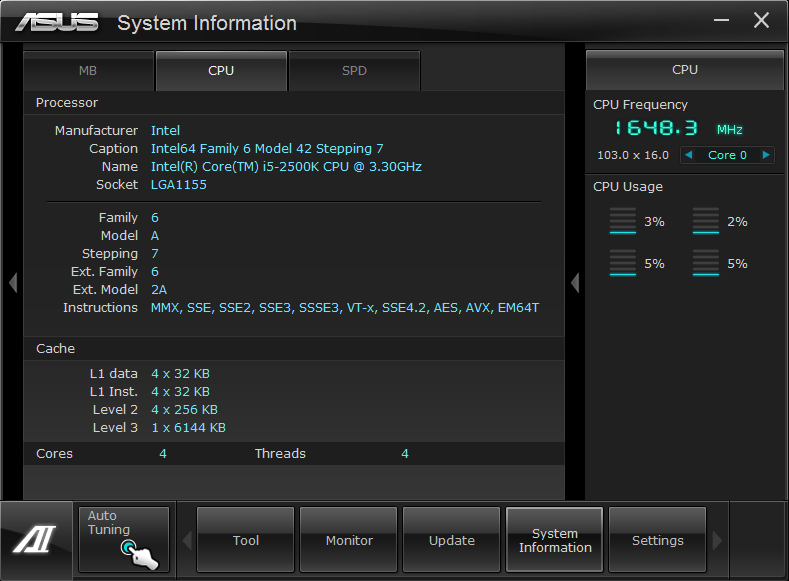The height and width of the screenshot is (581, 789).
Task: Select previous core with left arrow
Action: click(689, 155)
